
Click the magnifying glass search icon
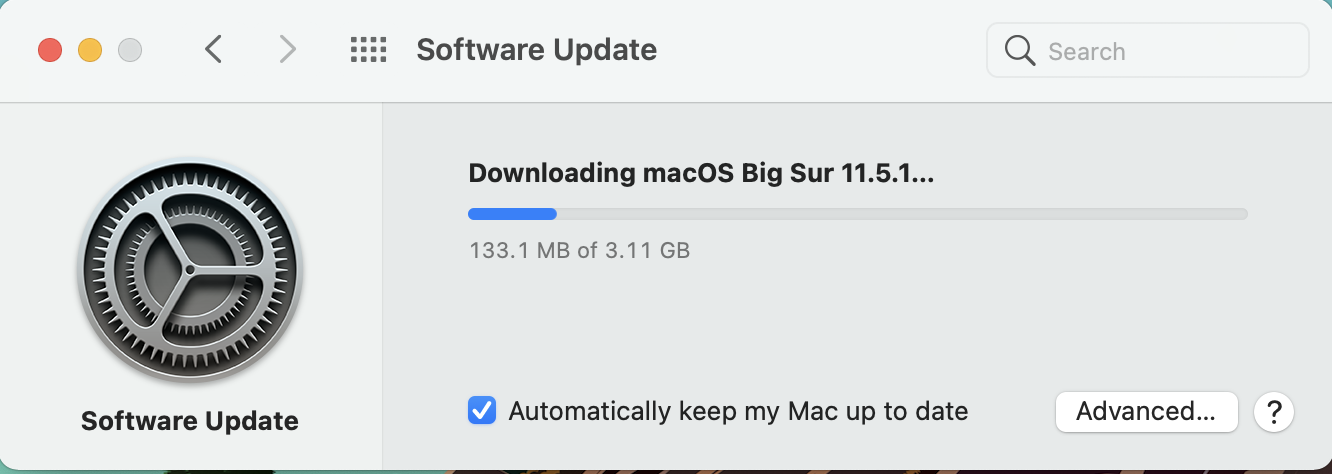pos(1020,50)
